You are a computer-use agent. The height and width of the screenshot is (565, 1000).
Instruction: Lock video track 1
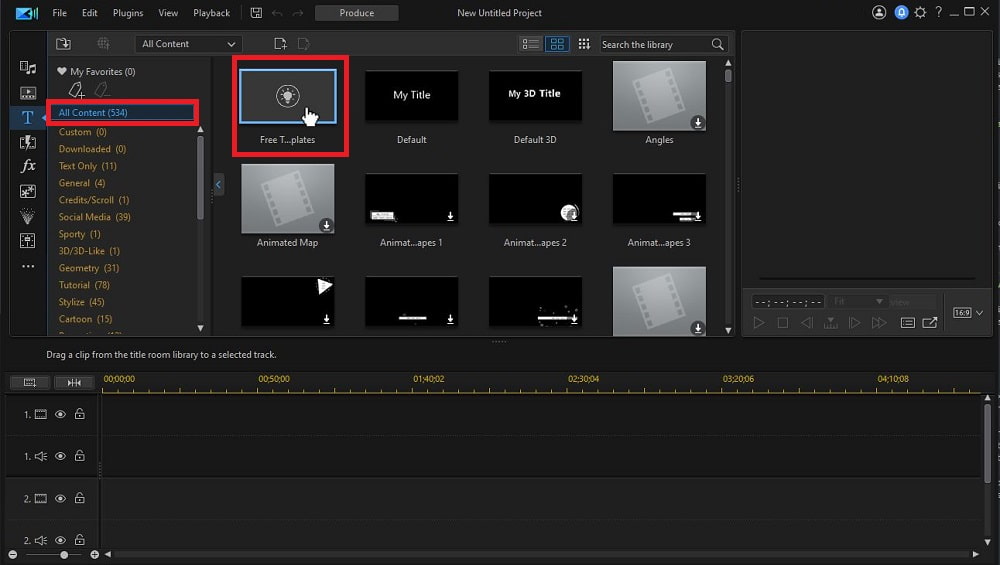coord(80,414)
